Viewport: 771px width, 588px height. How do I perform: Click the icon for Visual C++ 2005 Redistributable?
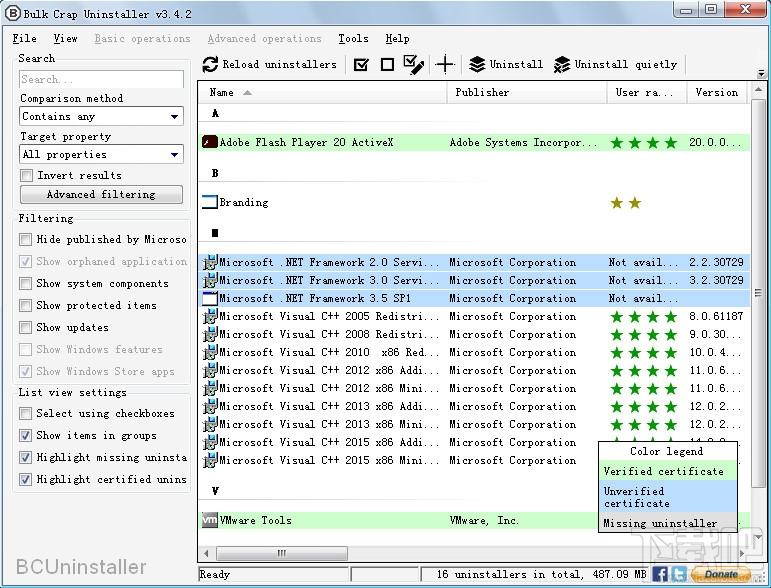tap(210, 316)
